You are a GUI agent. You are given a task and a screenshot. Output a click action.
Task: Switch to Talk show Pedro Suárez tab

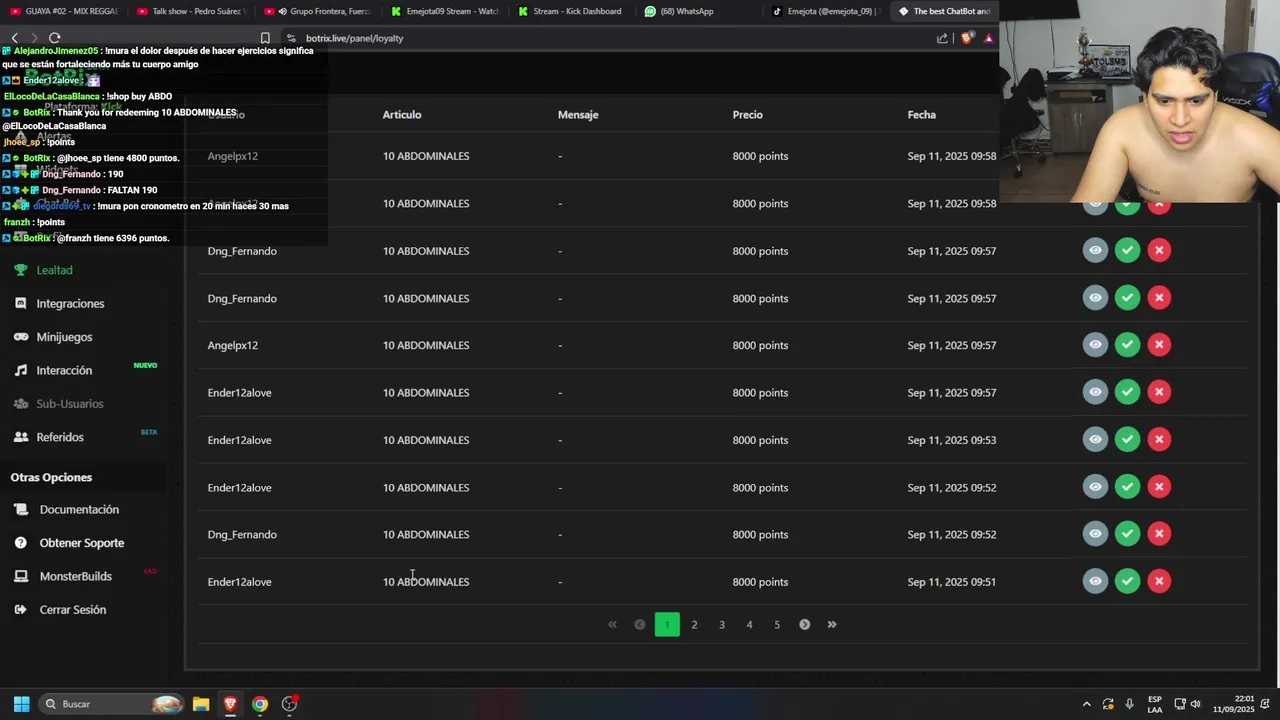click(192, 11)
